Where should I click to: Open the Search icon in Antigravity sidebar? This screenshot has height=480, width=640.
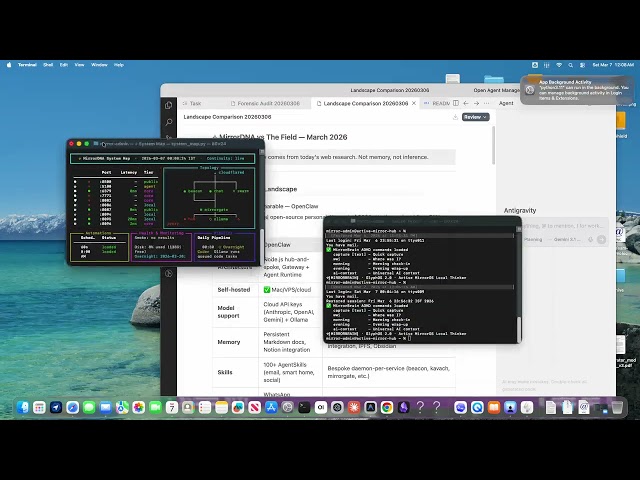169,122
